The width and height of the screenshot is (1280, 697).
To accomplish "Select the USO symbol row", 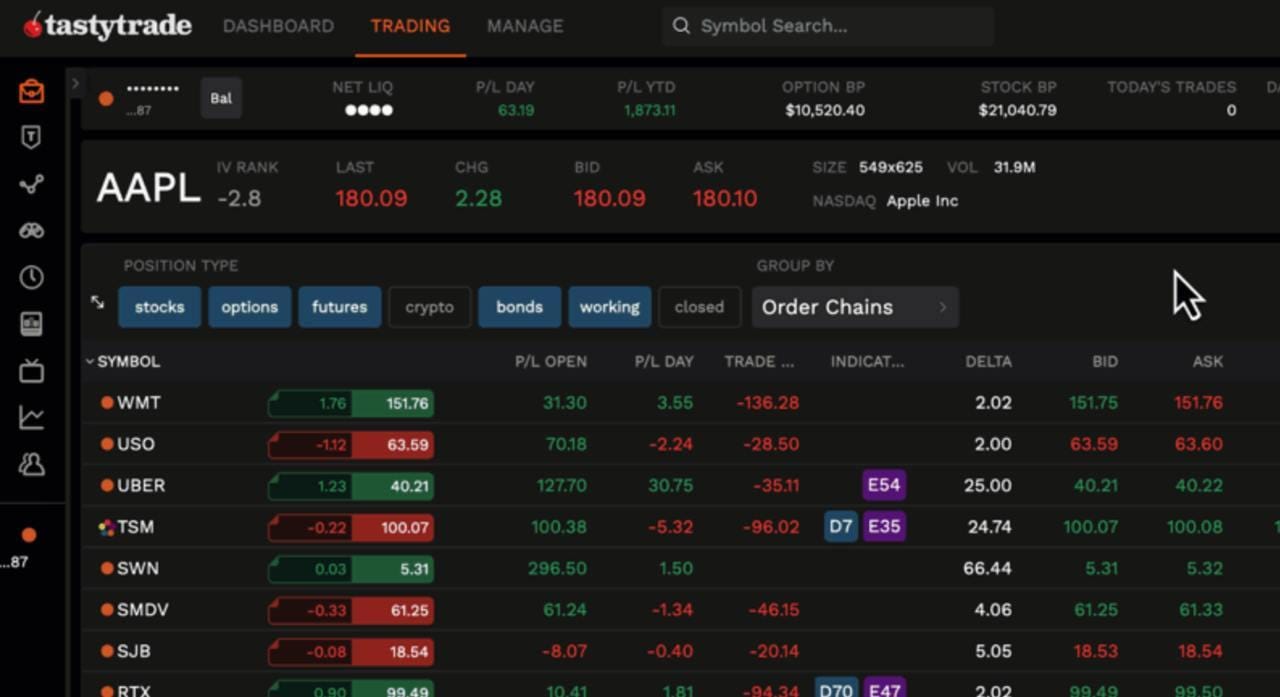I will click(680, 444).
